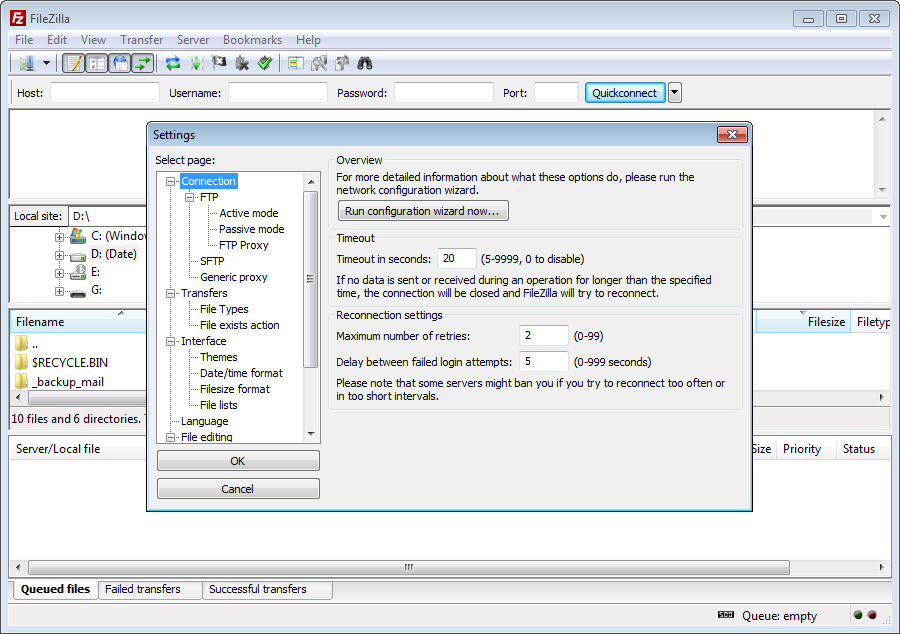Viewport: 900px width, 634px height.
Task: Open the Site Manager icon
Action: pyautogui.click(x=26, y=63)
